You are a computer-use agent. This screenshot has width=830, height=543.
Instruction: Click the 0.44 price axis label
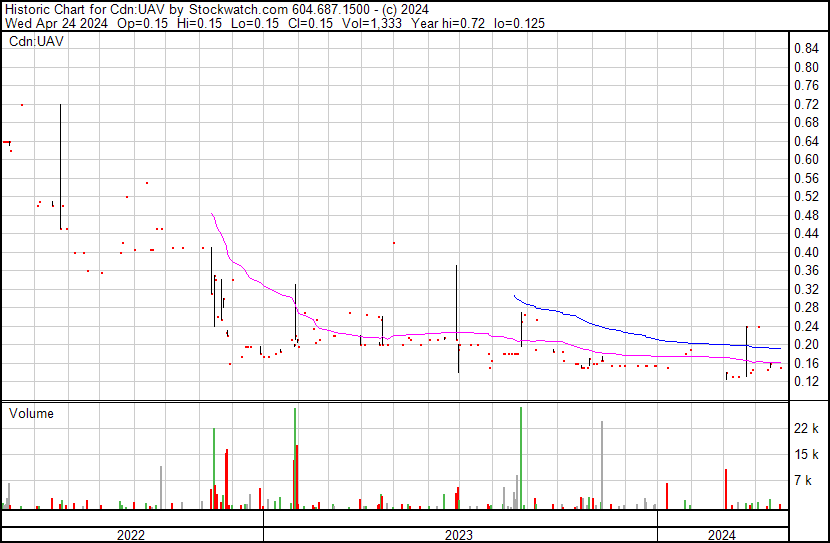tap(806, 233)
